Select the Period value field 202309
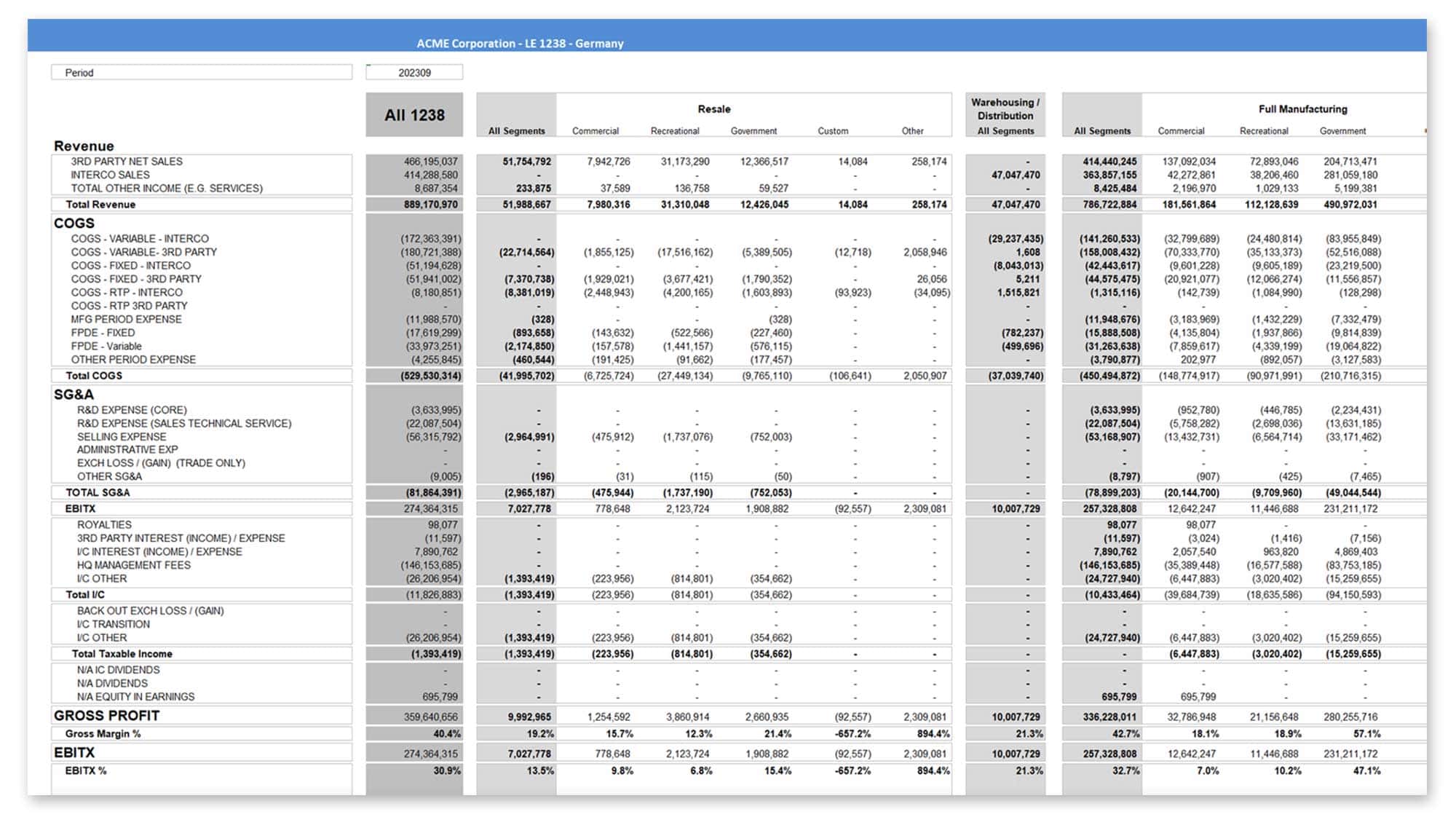This screenshot has height=817, width=1456. [414, 72]
